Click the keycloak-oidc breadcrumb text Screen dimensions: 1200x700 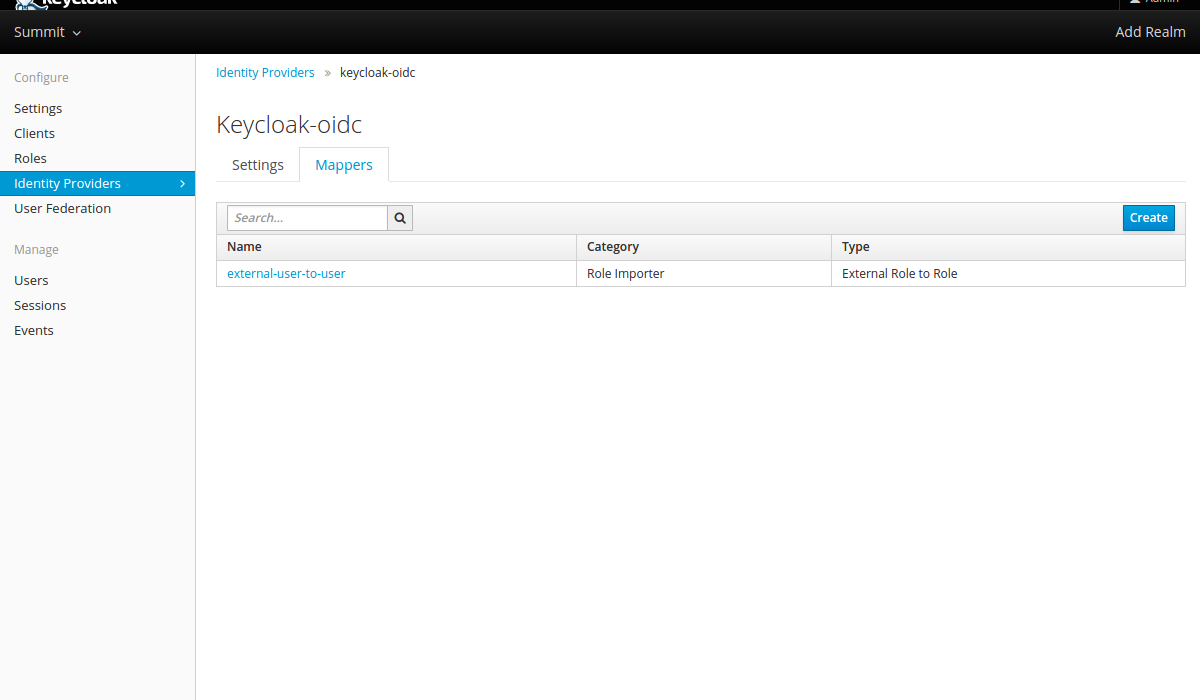pos(377,73)
